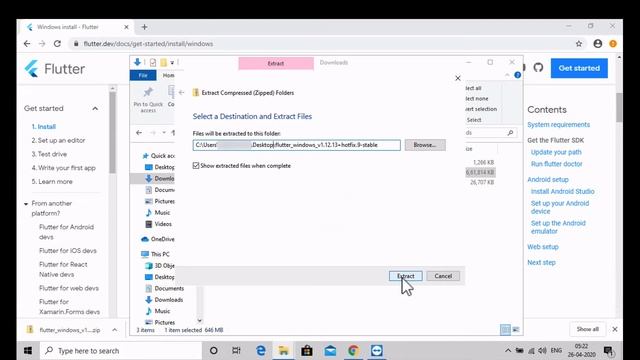Click Explorer search magnifier icon
This screenshot has width=640, height=360.
[510, 133]
